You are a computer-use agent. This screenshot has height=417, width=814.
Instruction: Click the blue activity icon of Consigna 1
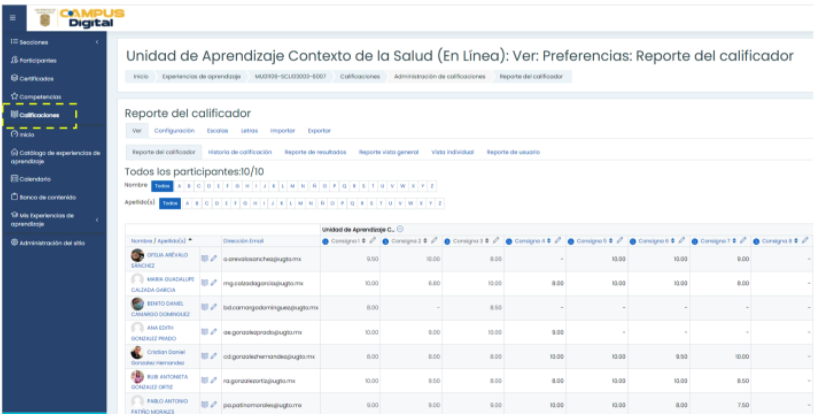(x=325, y=241)
